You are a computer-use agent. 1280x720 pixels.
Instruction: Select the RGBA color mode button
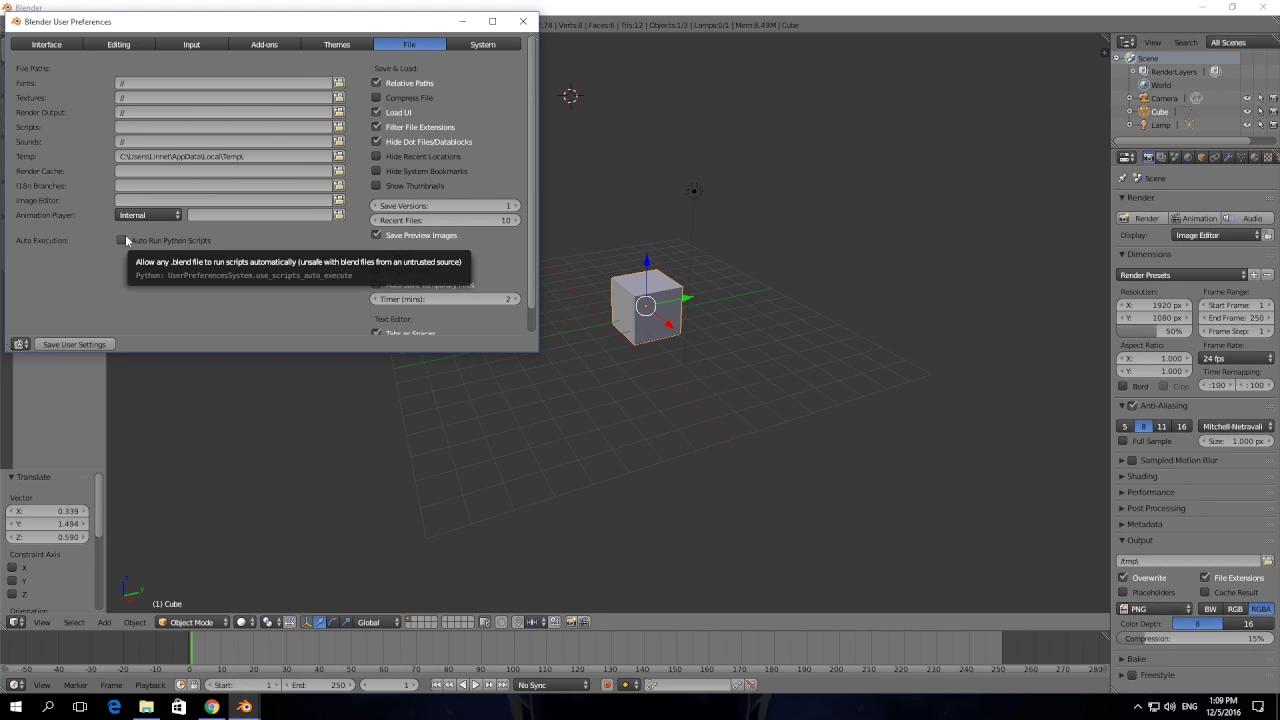pos(1260,609)
